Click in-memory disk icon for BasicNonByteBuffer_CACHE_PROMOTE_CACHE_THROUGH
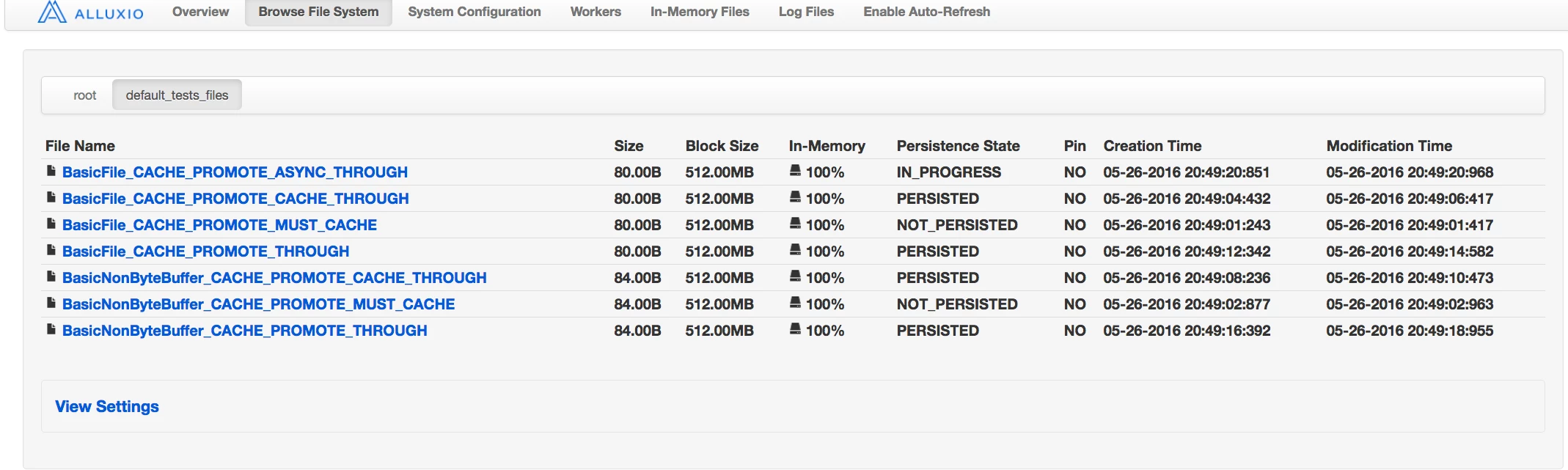Viewport: 1568px width, 470px height. click(x=795, y=276)
